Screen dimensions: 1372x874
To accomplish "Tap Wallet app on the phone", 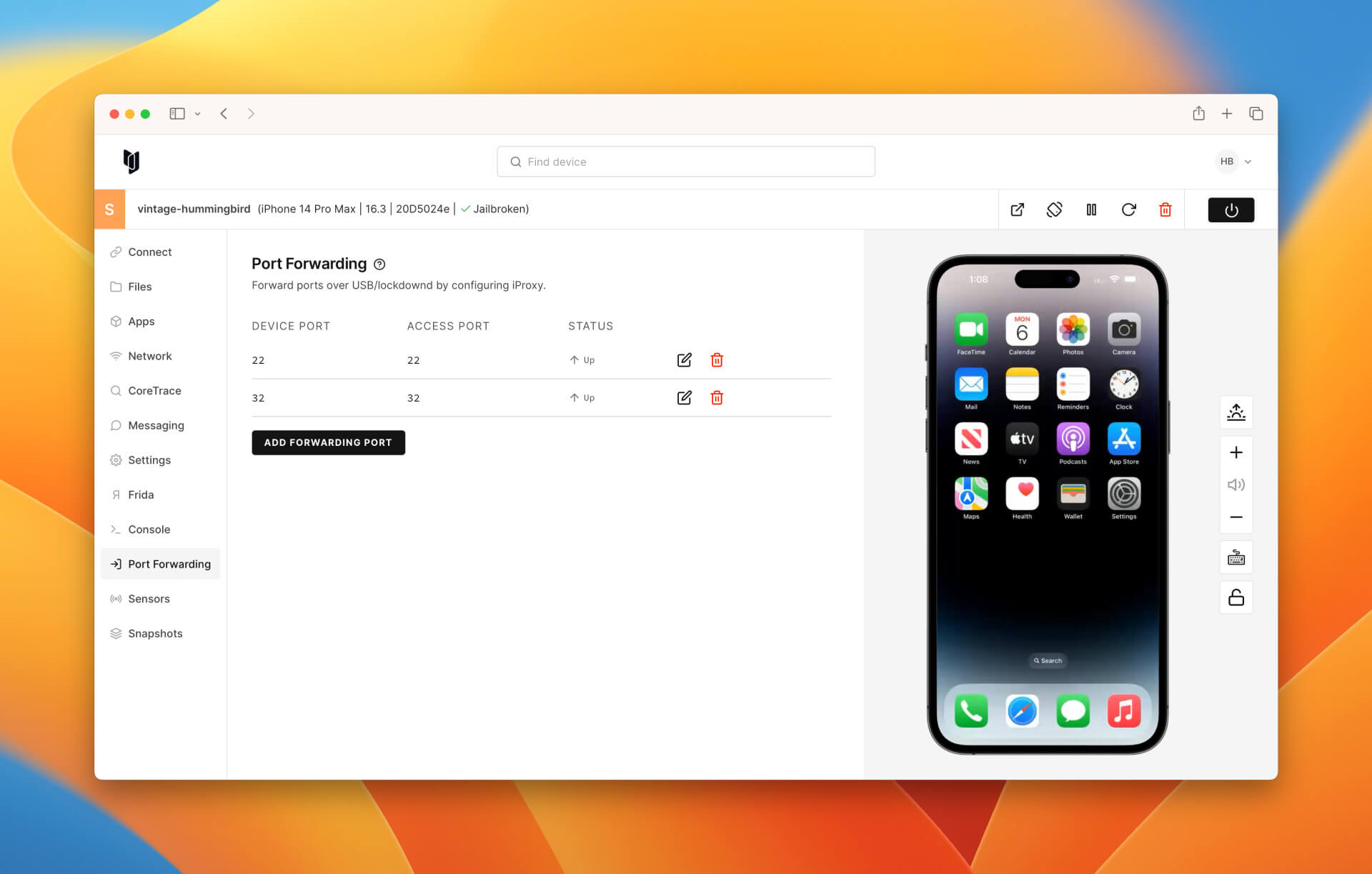I will (1073, 494).
